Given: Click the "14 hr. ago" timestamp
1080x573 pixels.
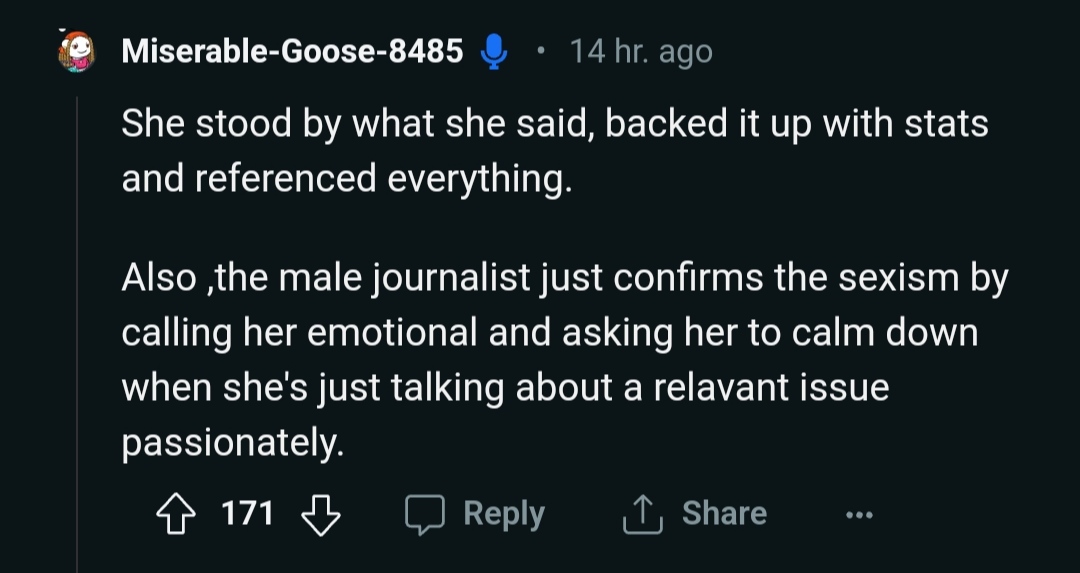Looking at the screenshot, I should click(x=641, y=51).
